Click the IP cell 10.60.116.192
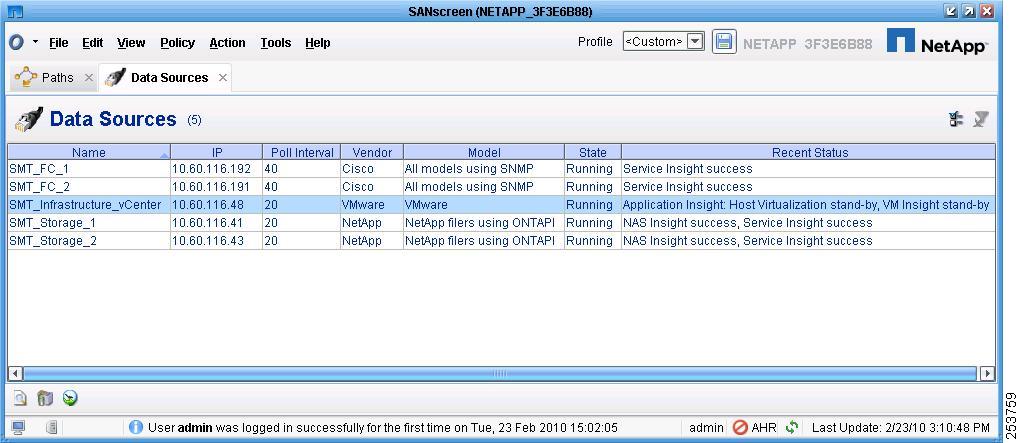Screen dimensions: 1020x443 tap(217, 168)
